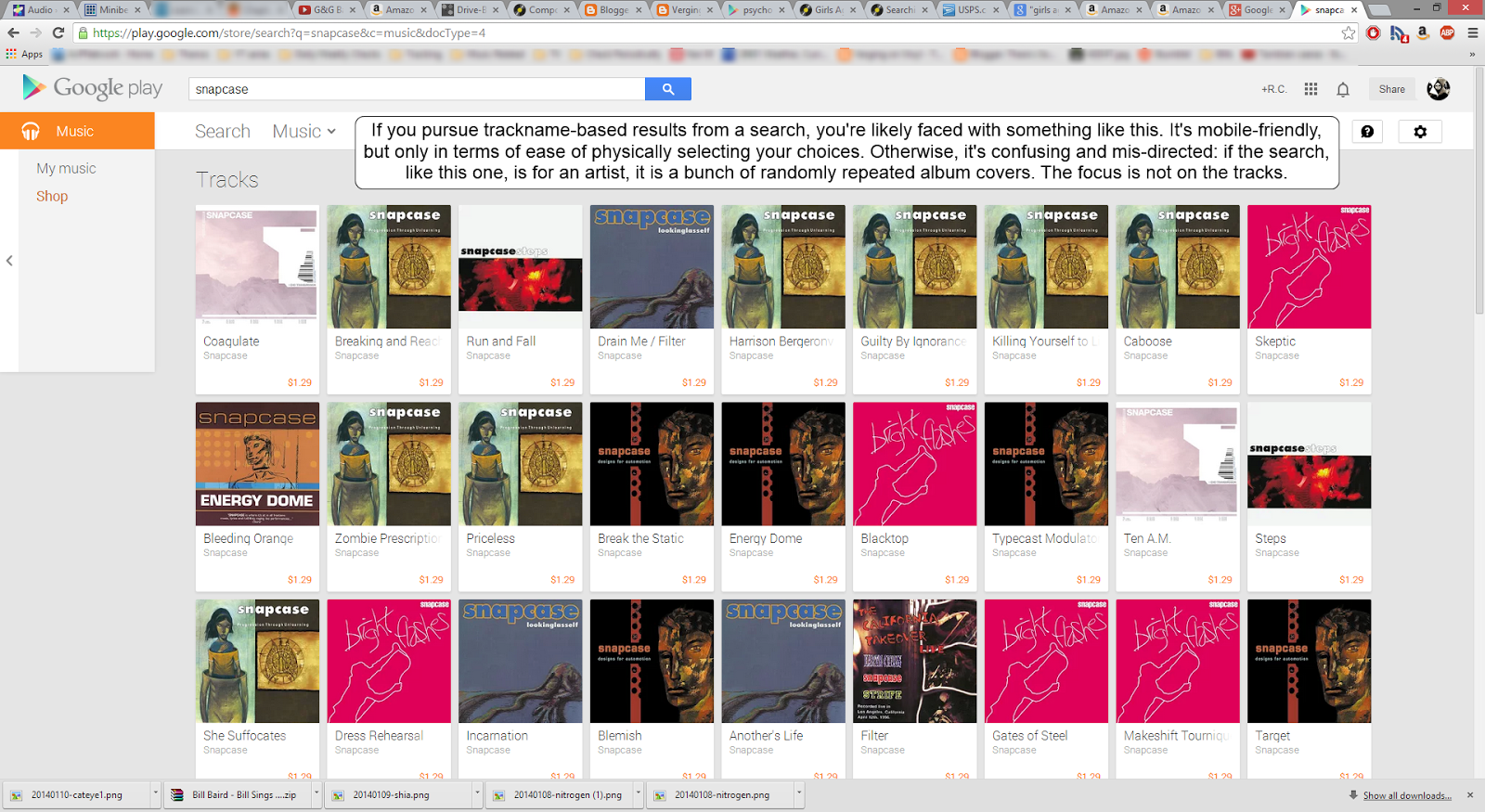Switch to the Minibe browser tab

coord(111,10)
